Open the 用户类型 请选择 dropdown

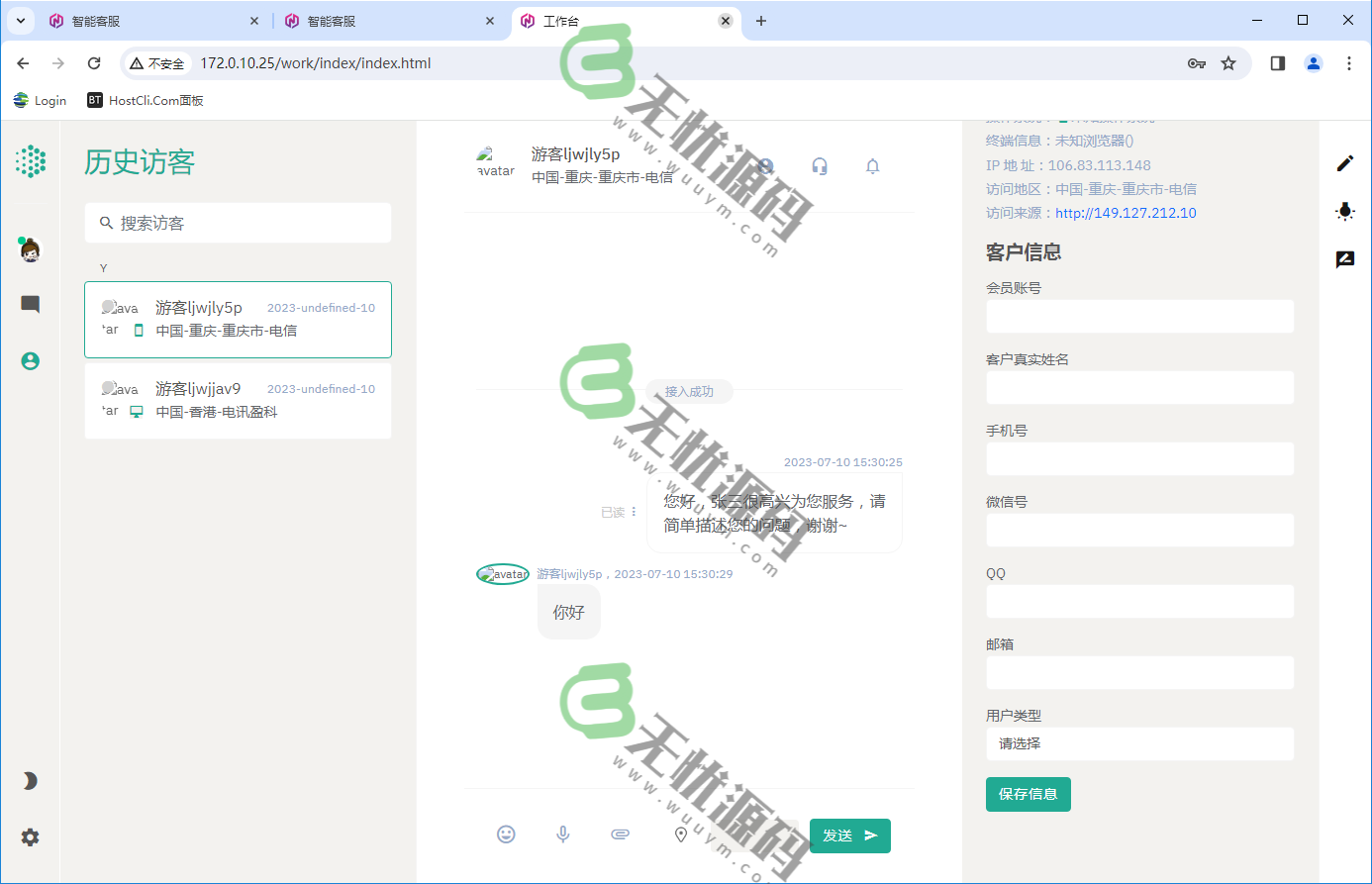1139,743
